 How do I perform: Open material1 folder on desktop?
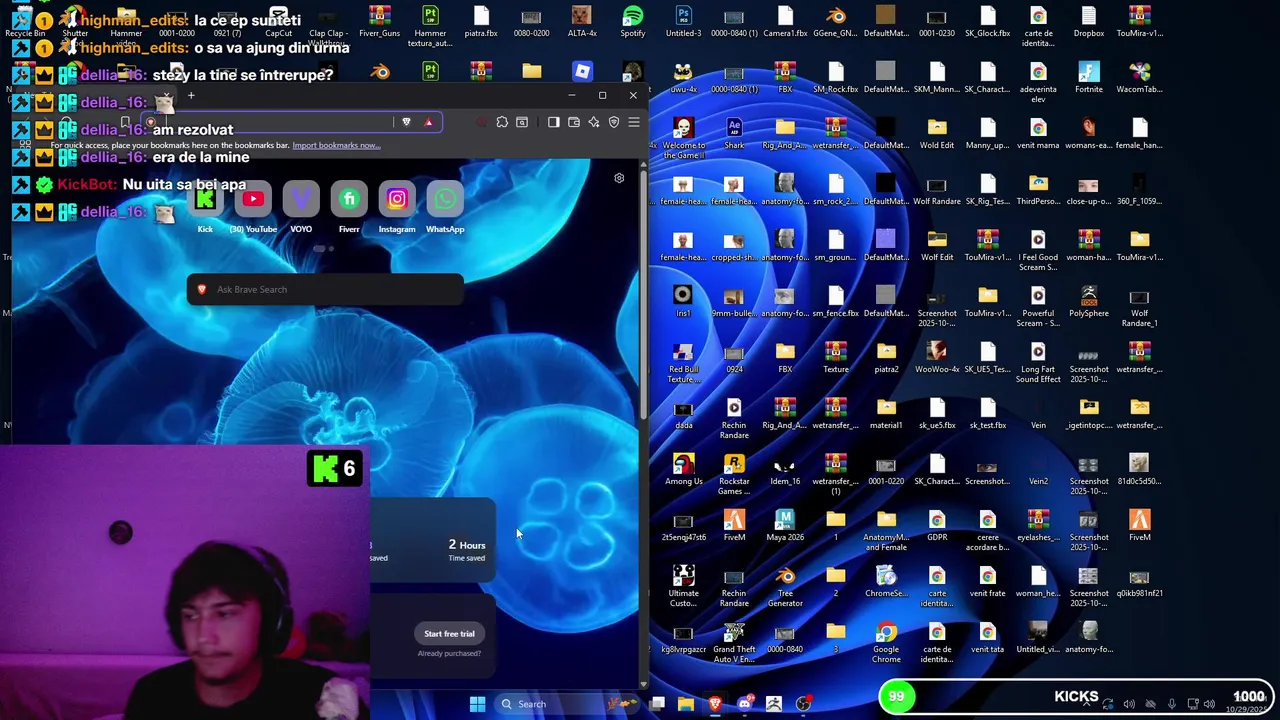coord(886,414)
